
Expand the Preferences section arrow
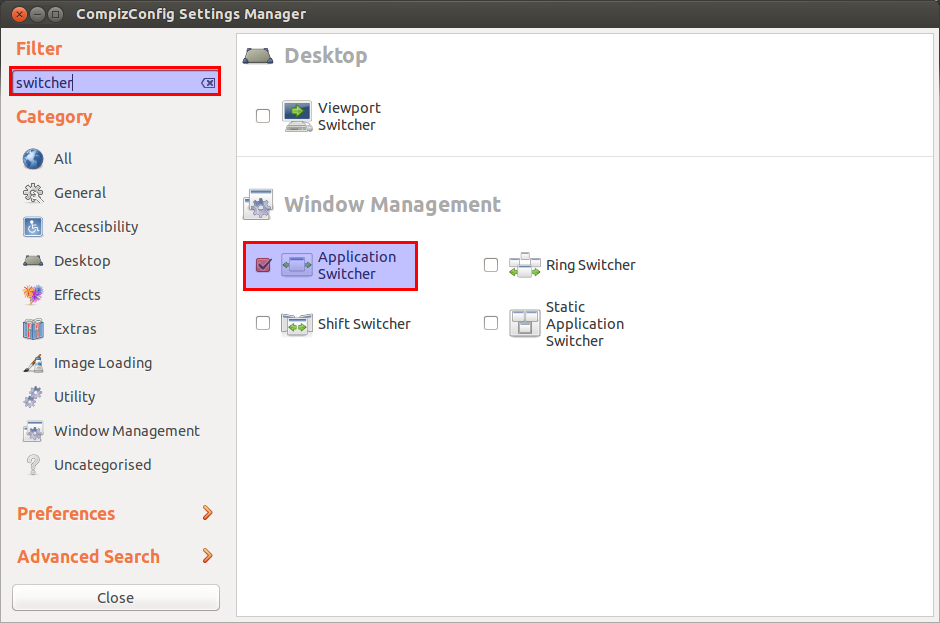207,513
